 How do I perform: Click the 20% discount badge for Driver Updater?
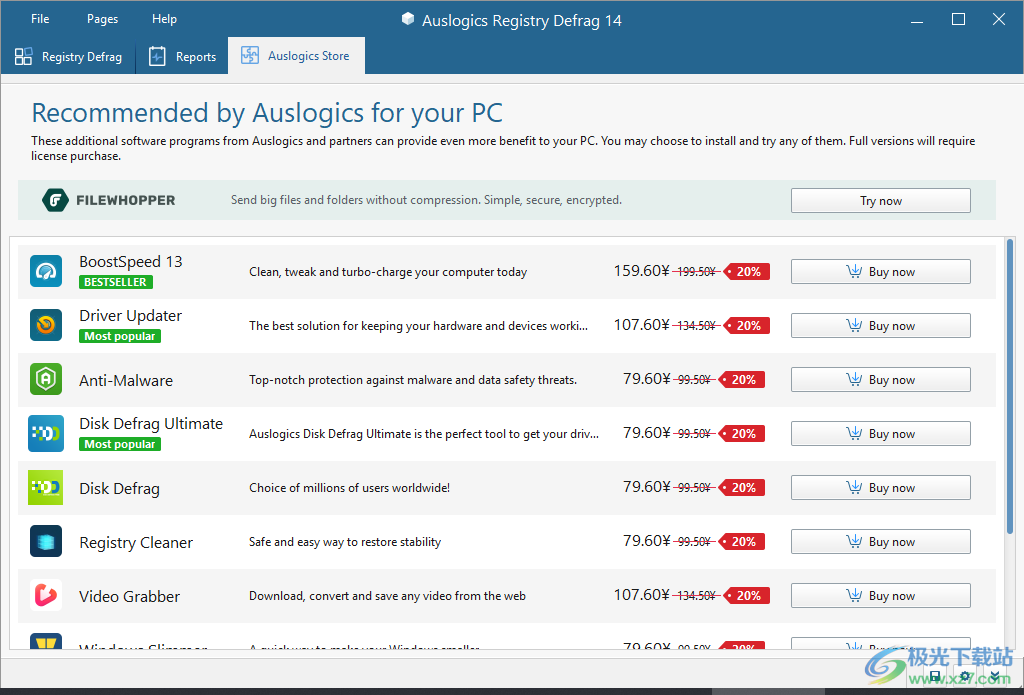[746, 325]
